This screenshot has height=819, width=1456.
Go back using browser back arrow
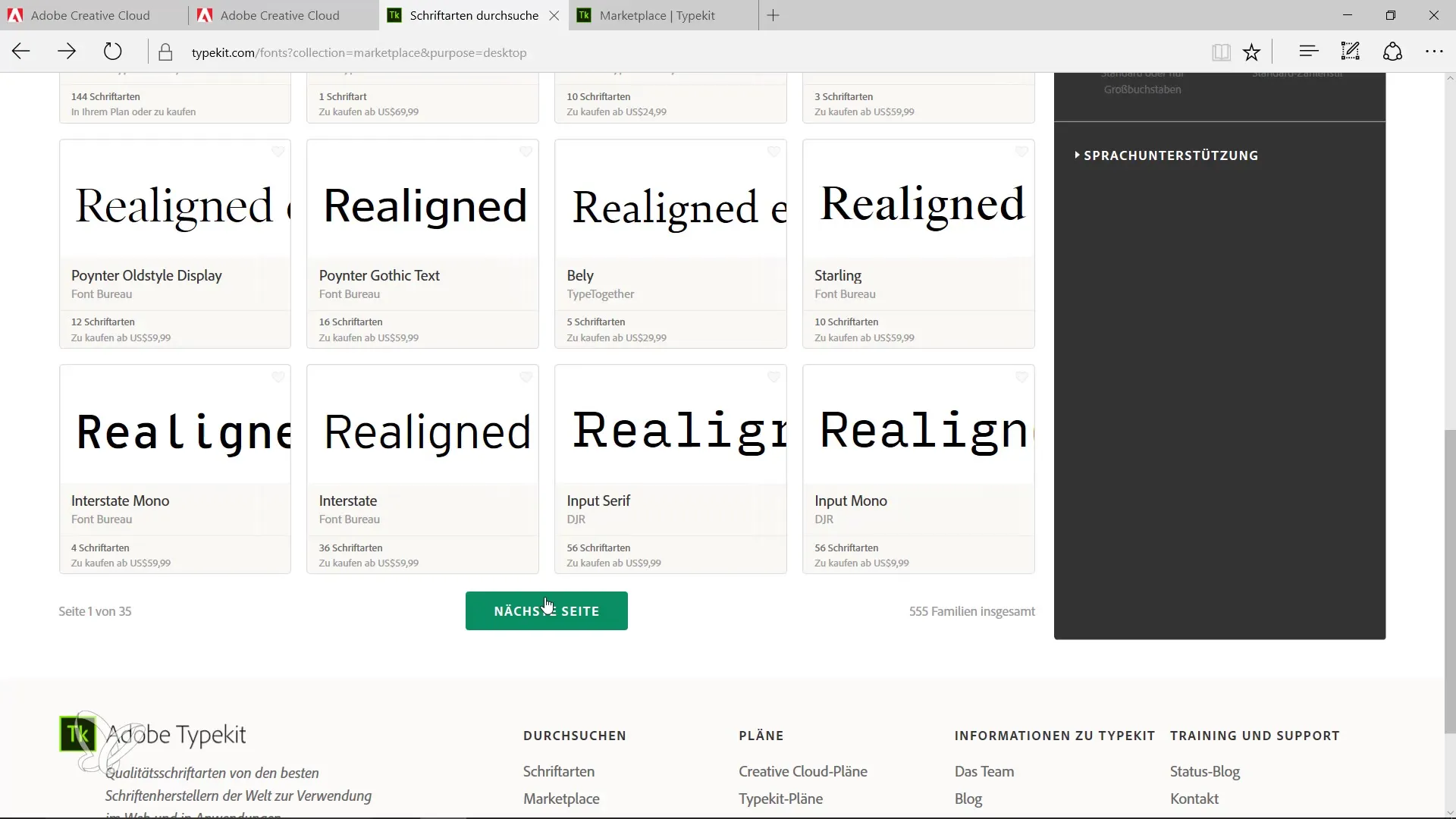click(x=21, y=52)
